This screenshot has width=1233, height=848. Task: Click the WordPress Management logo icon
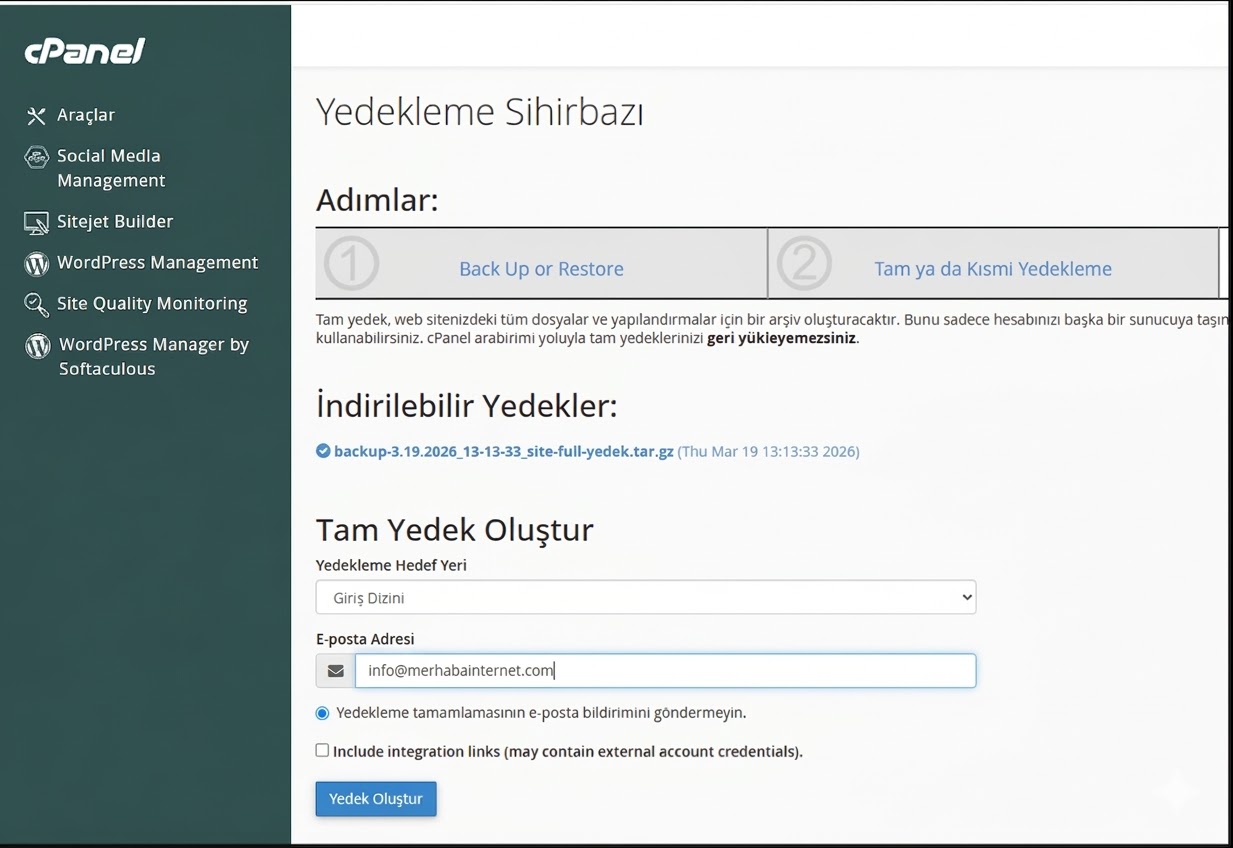pos(36,263)
